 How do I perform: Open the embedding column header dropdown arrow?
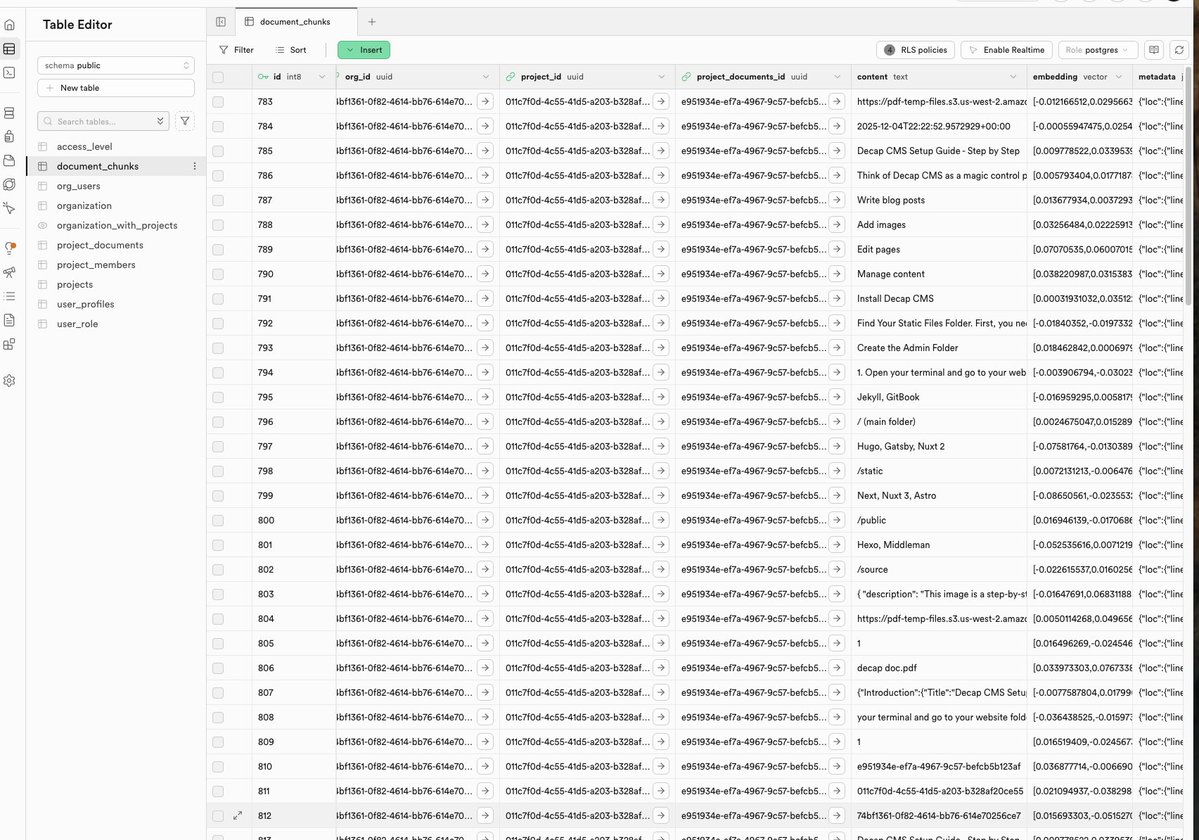point(1119,76)
